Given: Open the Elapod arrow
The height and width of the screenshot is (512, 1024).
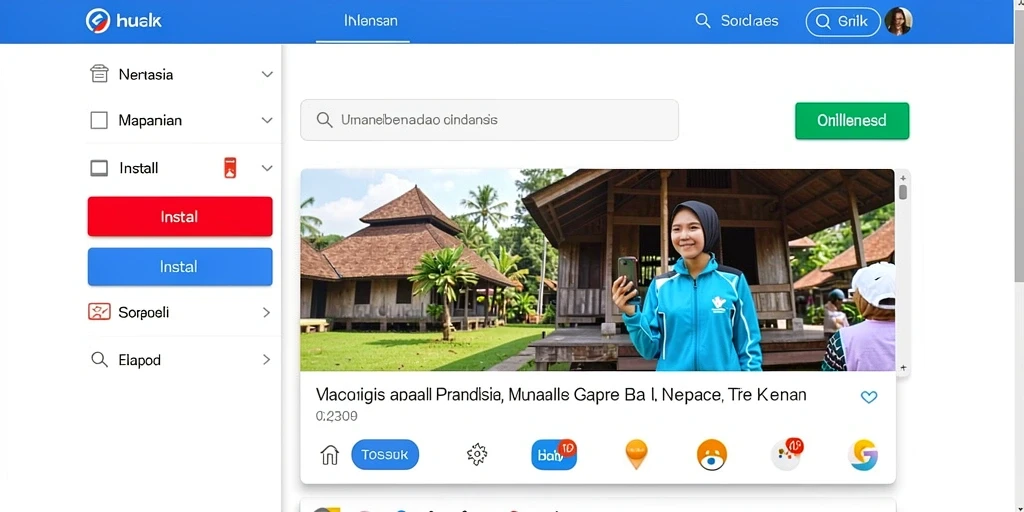Looking at the screenshot, I should 266,359.
